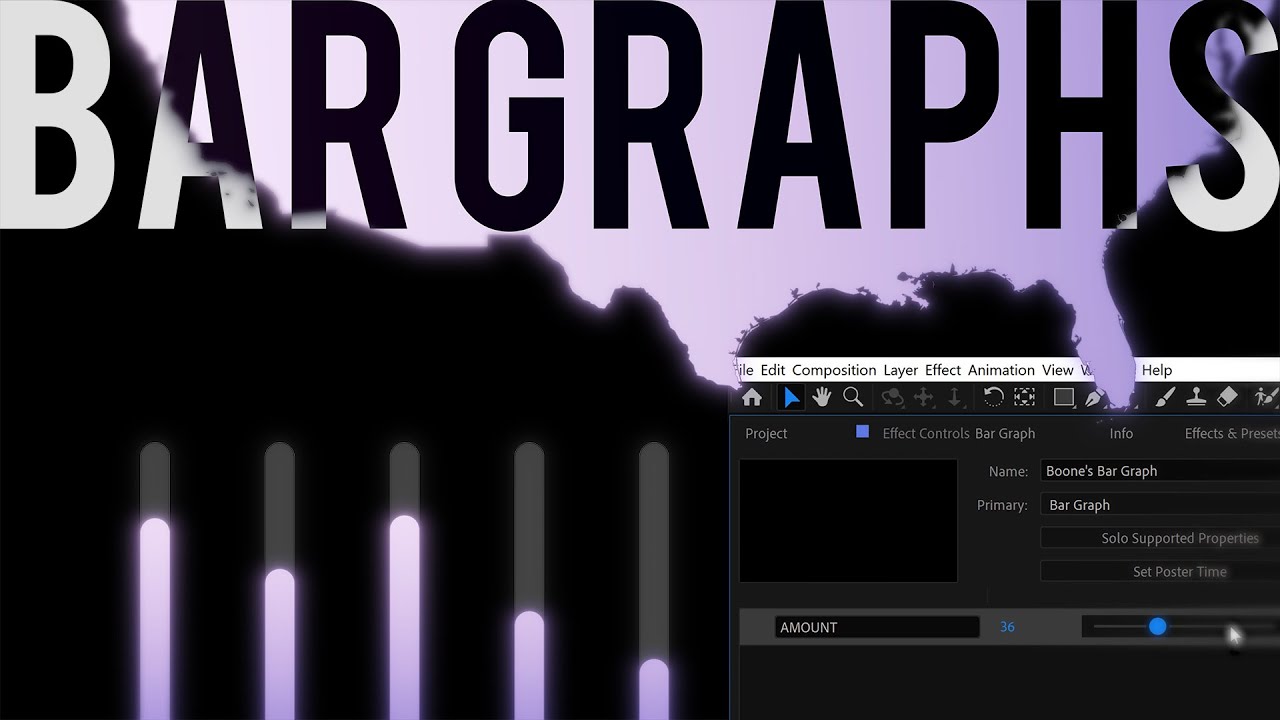Click the Name field Boone's Bar Graph

1160,471
